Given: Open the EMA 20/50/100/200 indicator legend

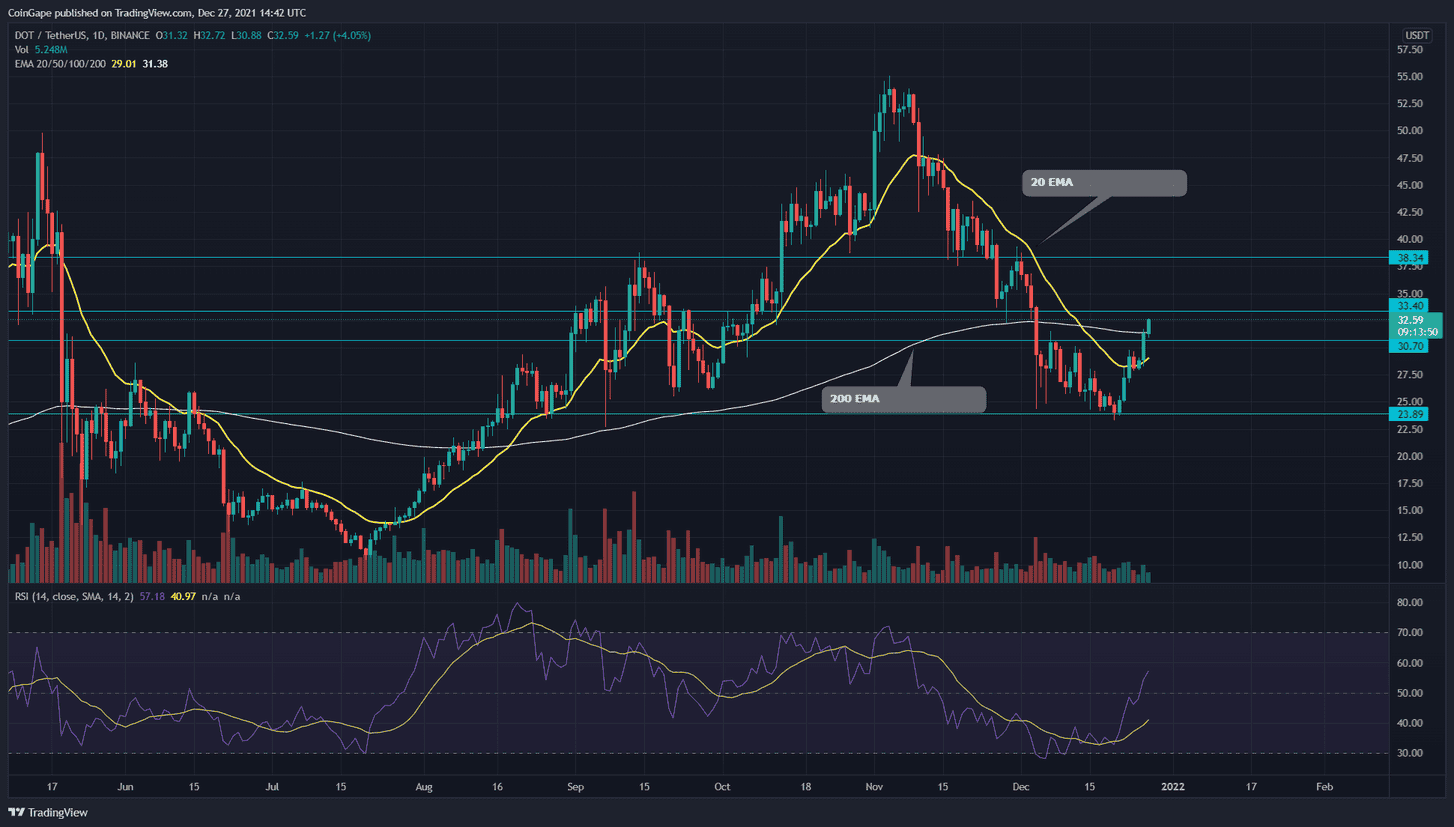Looking at the screenshot, I should click(x=66, y=64).
